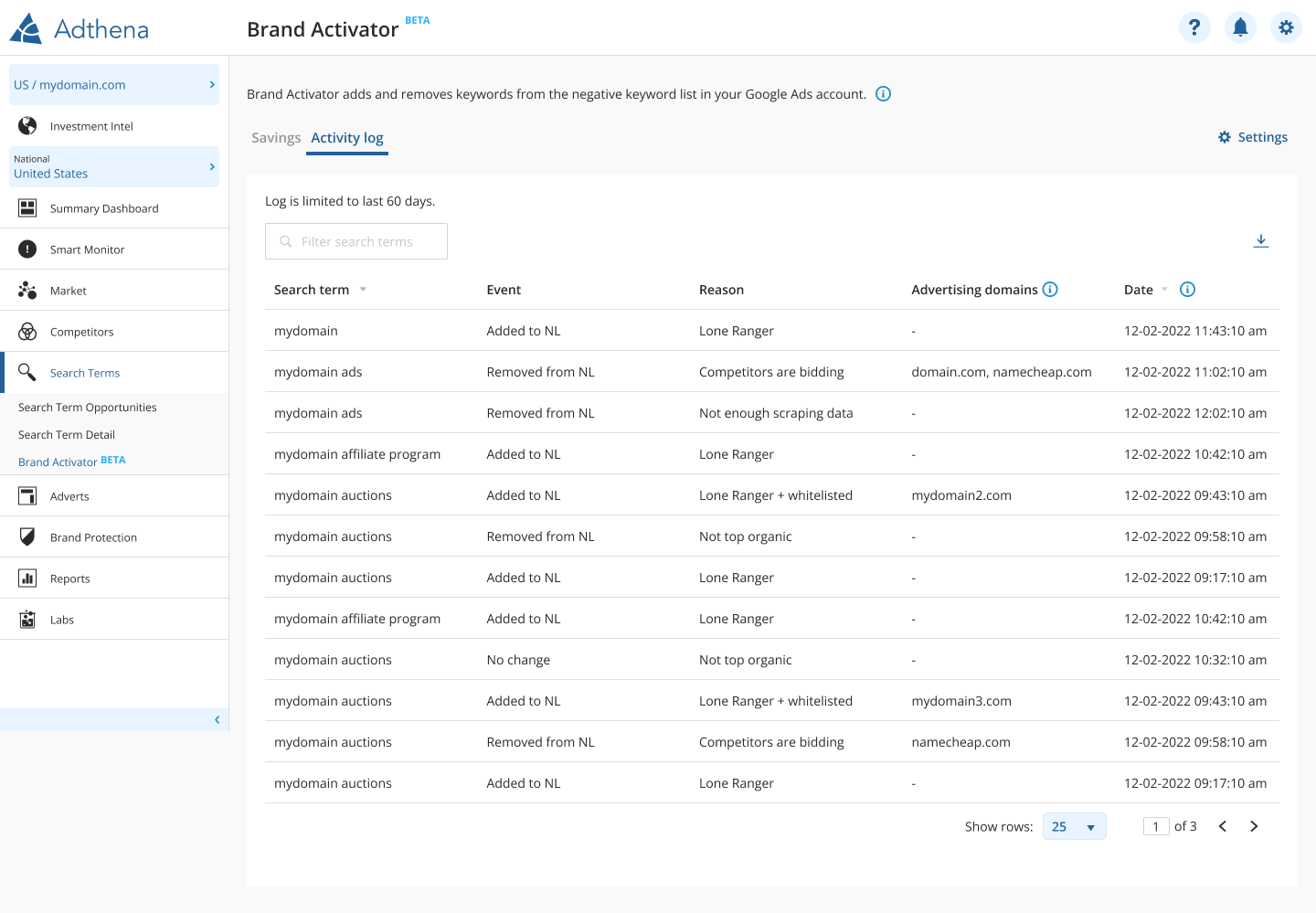Open Search Term Opportunities submenu item

point(87,408)
